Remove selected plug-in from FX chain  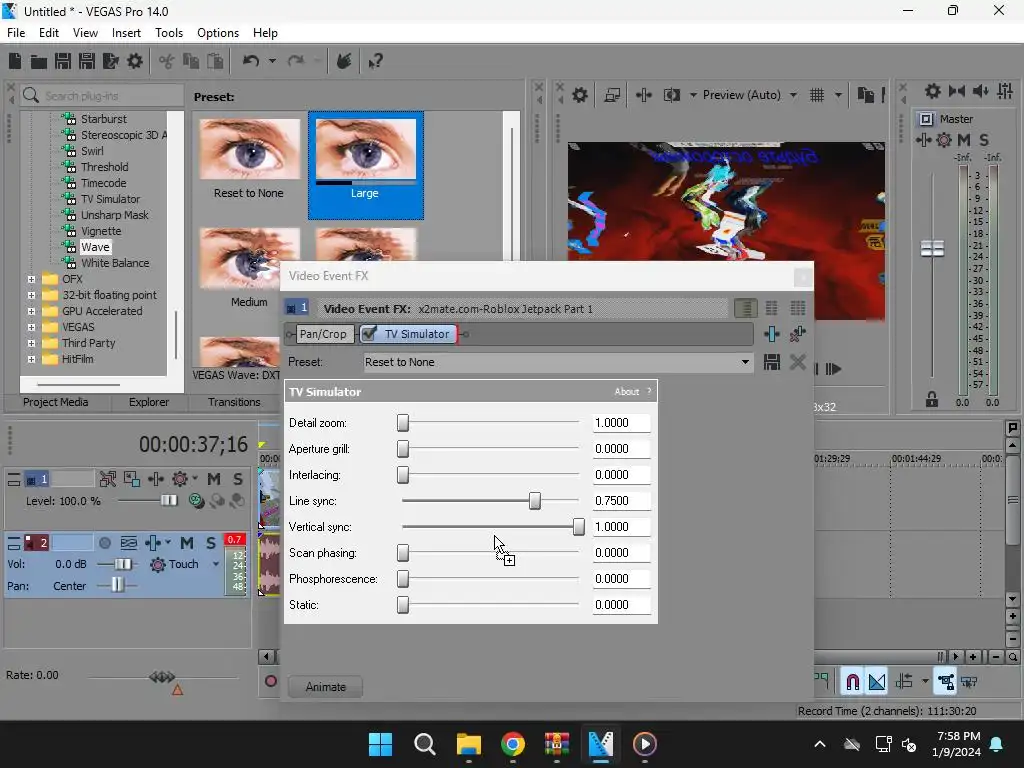[797, 334]
